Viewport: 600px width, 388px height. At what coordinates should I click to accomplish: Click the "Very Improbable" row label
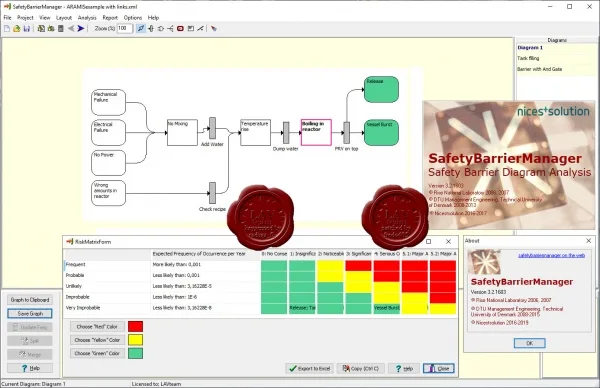83,308
